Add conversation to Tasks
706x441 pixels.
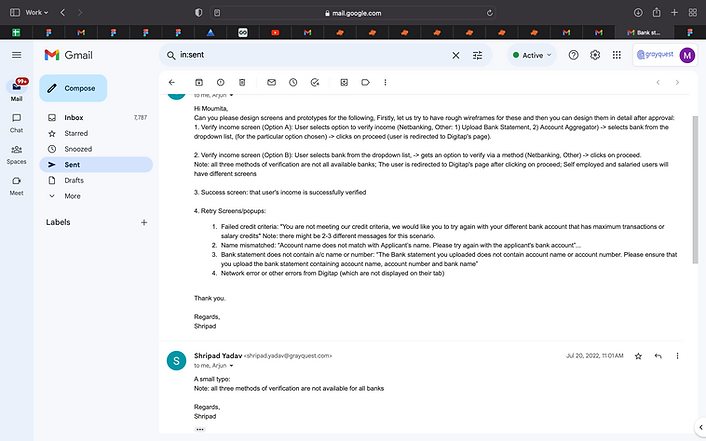pos(315,82)
